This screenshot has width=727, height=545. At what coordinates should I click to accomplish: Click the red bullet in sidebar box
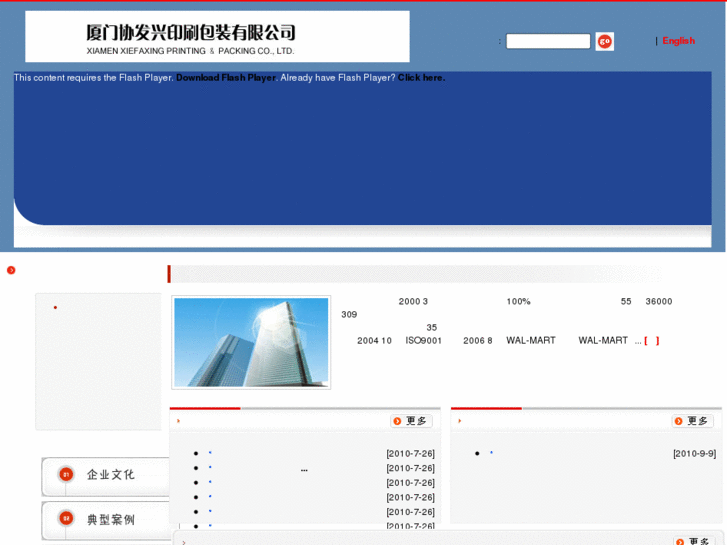tap(55, 308)
